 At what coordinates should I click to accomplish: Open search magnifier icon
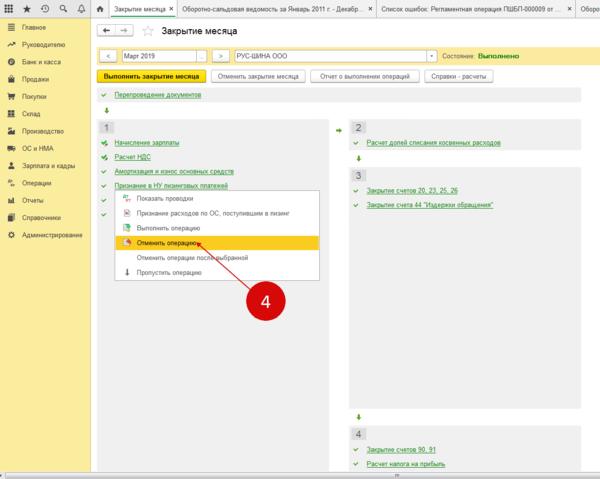coord(63,8)
